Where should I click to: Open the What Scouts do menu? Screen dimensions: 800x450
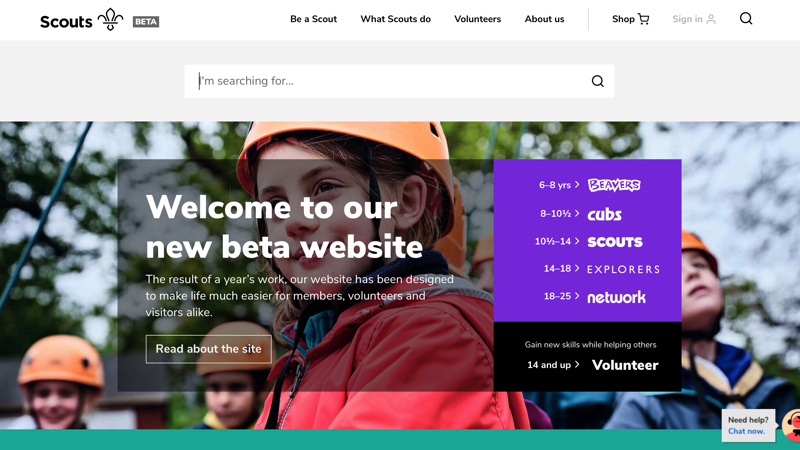395,19
